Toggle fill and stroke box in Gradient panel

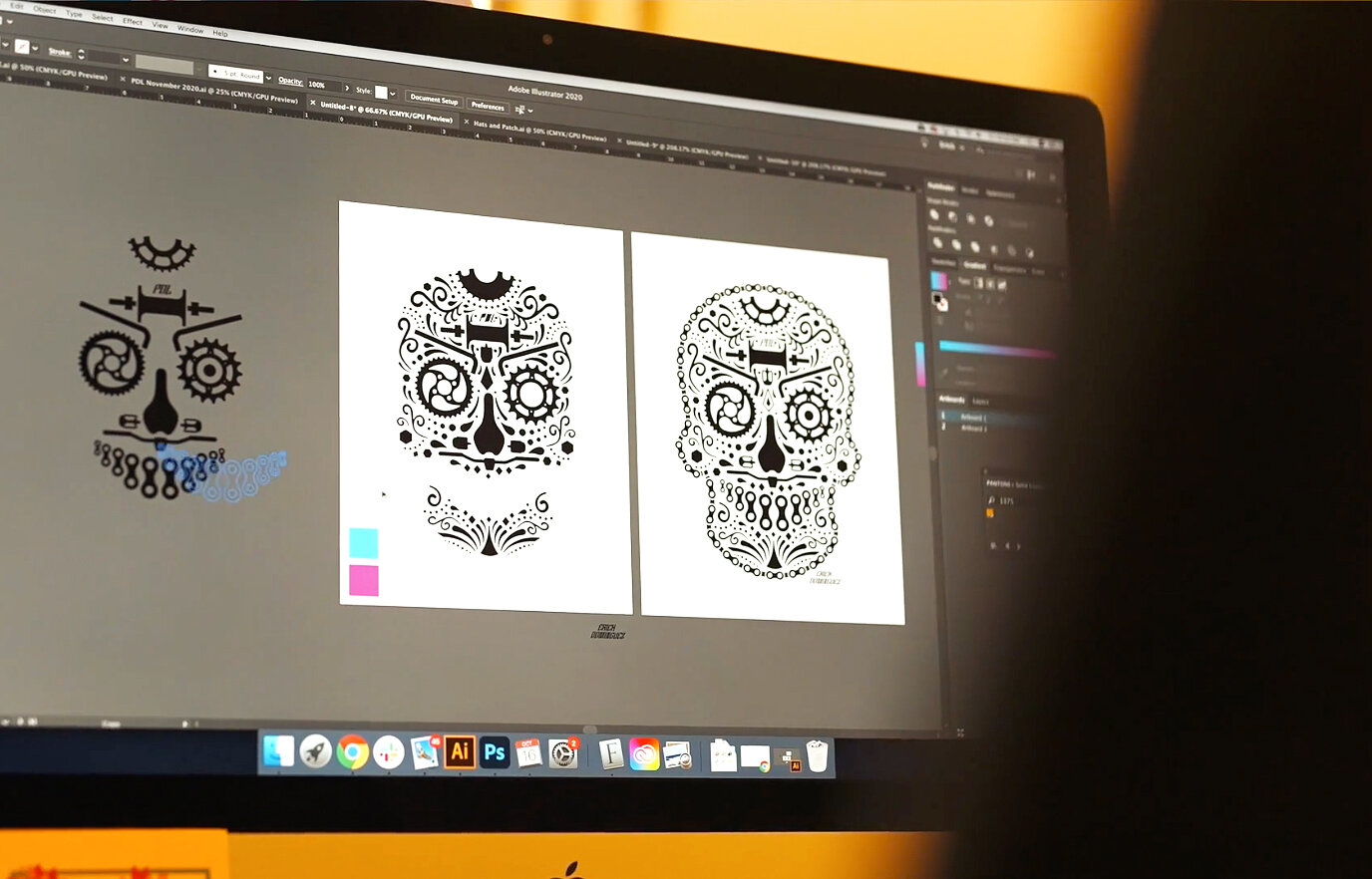(x=940, y=302)
